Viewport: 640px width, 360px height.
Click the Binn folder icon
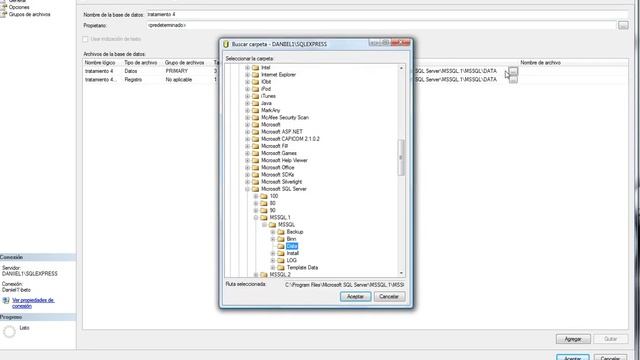click(281, 239)
